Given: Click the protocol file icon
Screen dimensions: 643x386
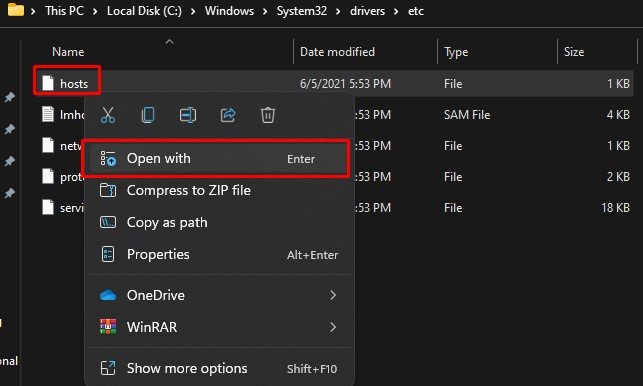Looking at the screenshot, I should pos(48,176).
